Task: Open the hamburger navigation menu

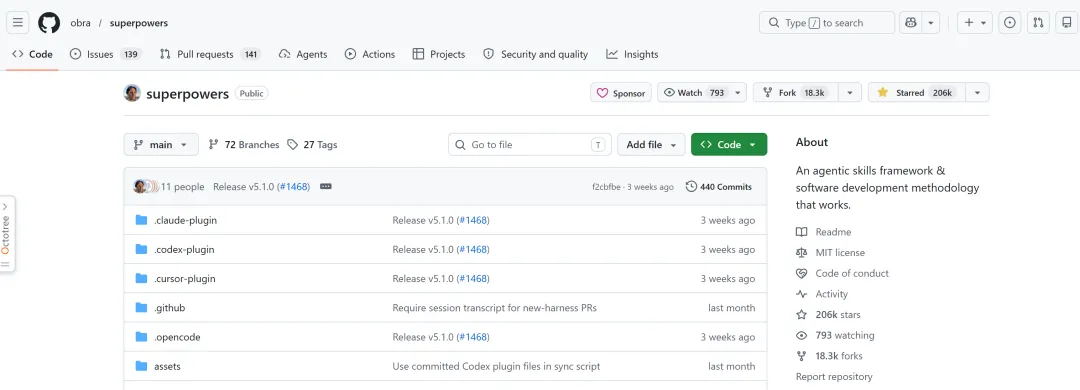Action: pyautogui.click(x=18, y=23)
